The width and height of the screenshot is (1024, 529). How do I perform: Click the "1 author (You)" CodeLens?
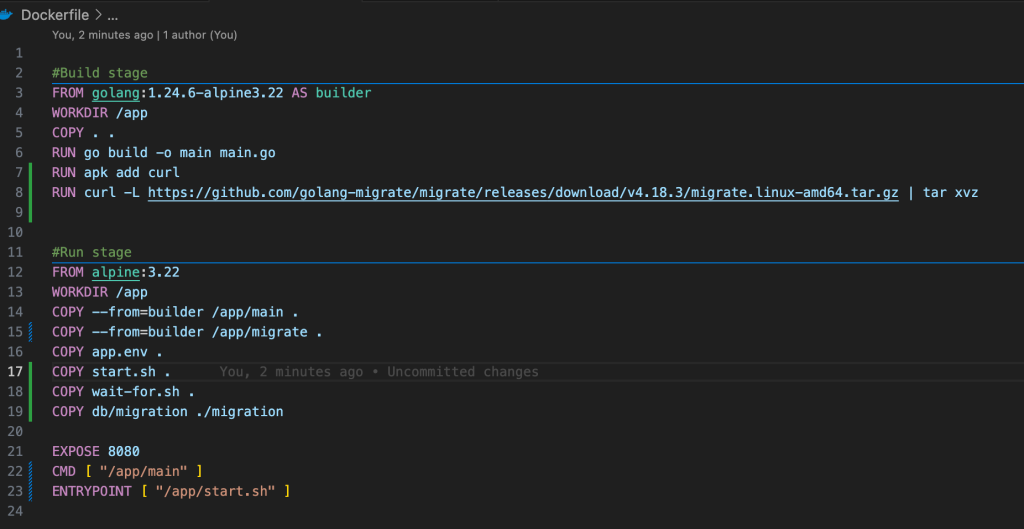[x=199, y=35]
